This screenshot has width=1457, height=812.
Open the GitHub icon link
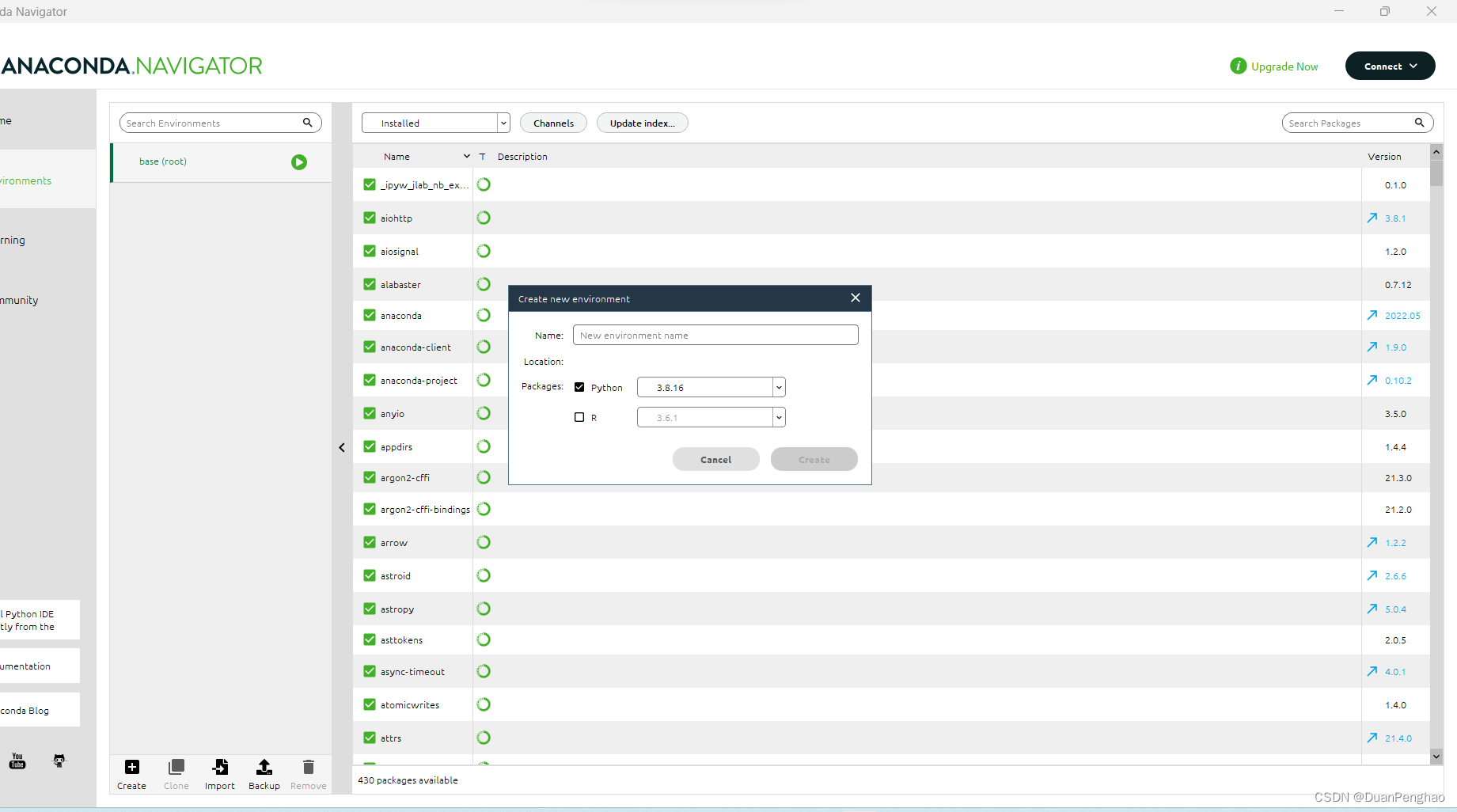(59, 761)
